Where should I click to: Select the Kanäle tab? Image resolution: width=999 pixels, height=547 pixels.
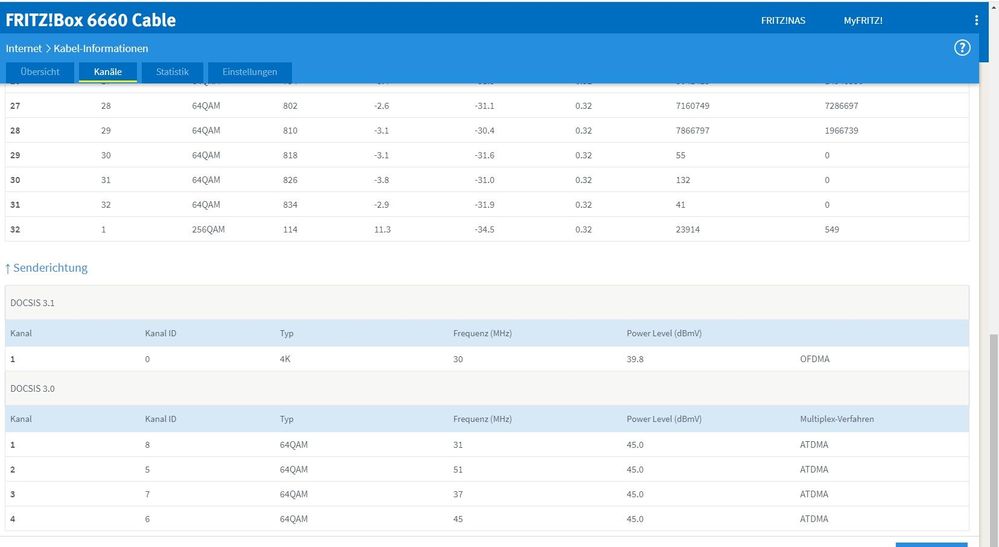tap(108, 72)
